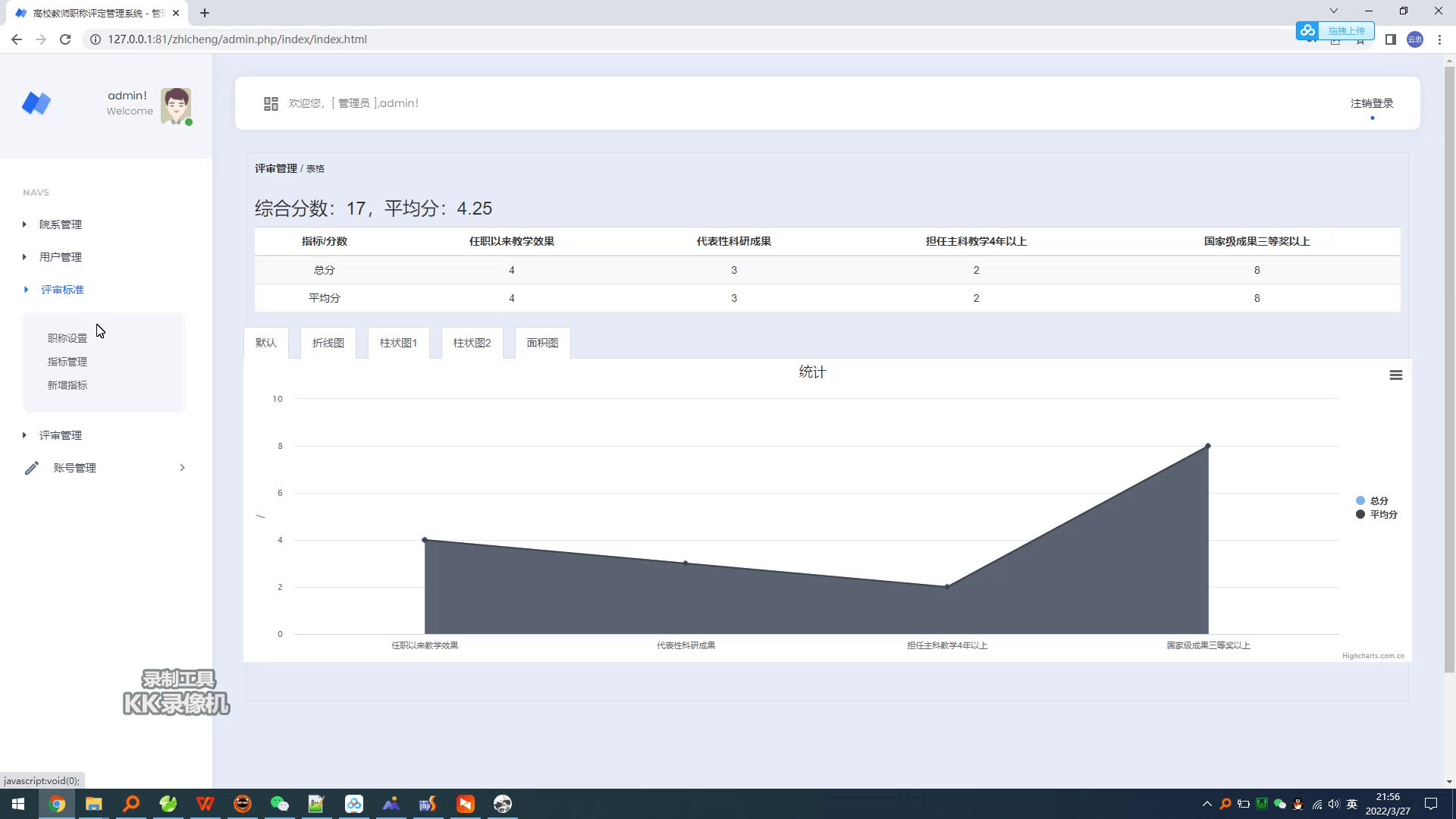Switch to the 折线图 chart tab

point(328,343)
